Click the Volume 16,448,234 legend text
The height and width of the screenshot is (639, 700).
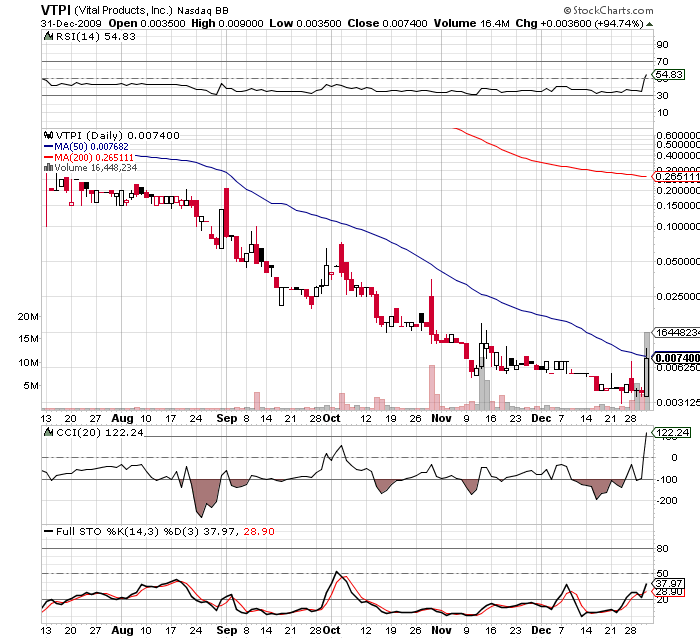[96, 168]
